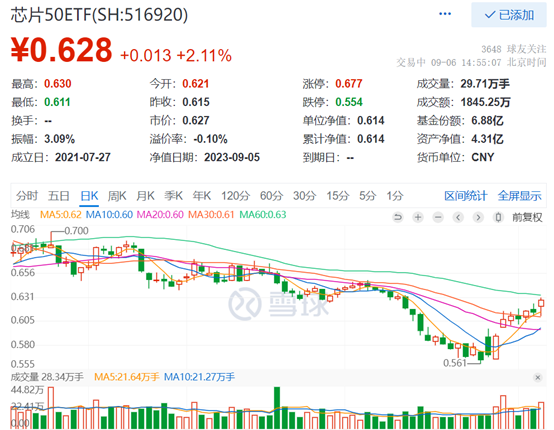
Task: Click the 均线 moving average label
Action: click(20, 214)
